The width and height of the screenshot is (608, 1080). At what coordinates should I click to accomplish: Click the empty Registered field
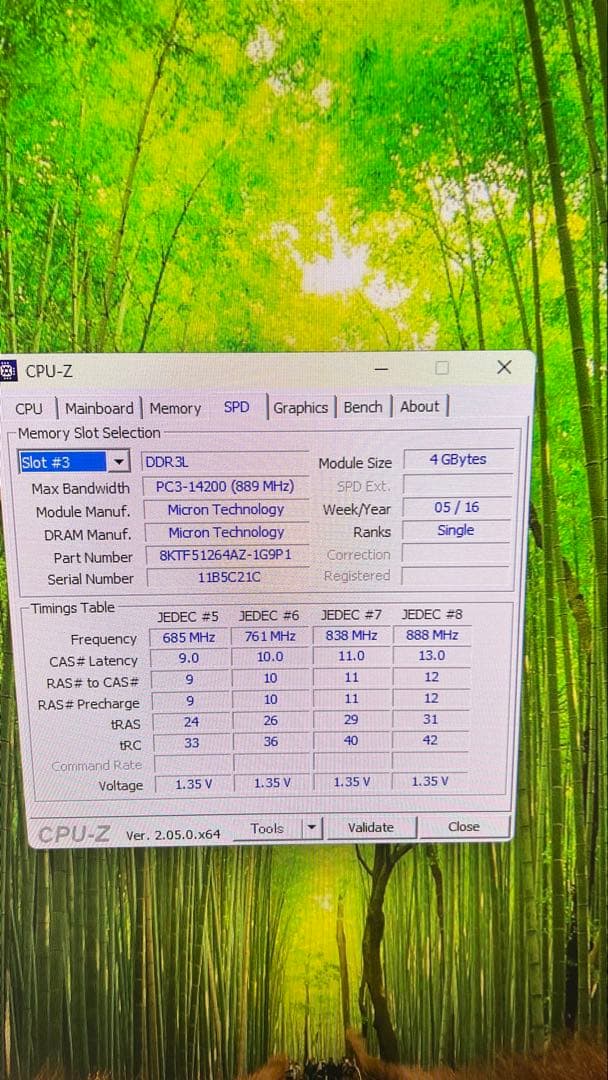point(455,575)
